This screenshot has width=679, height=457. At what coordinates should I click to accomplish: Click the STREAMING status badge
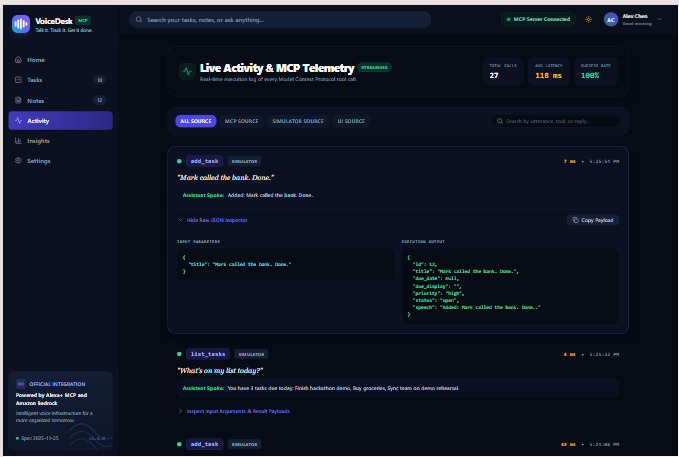[375, 67]
